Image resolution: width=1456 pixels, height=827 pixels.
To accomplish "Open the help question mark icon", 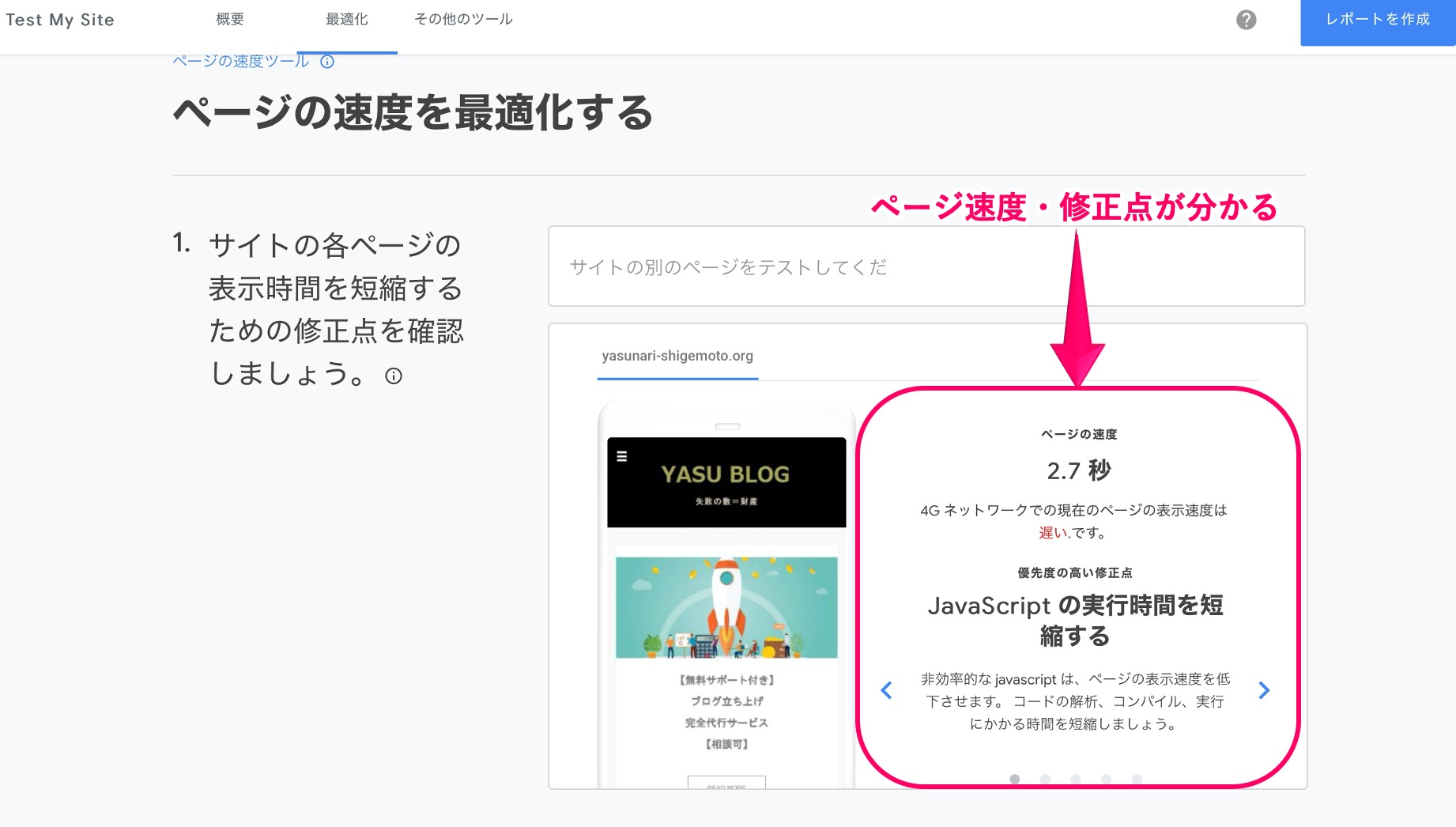I will point(1246,20).
